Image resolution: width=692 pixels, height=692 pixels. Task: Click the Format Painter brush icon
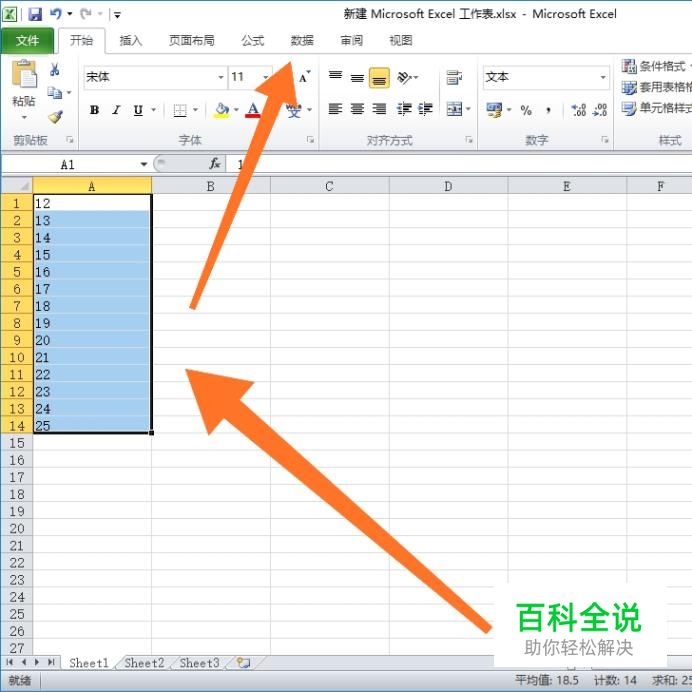(55, 117)
